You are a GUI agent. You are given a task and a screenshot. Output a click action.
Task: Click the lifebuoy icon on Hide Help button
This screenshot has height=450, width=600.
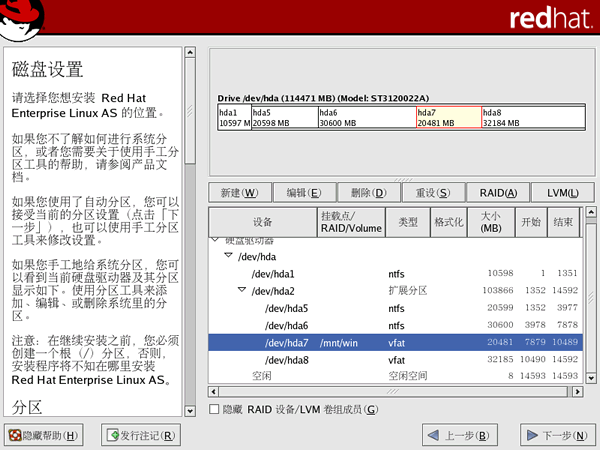point(15,435)
